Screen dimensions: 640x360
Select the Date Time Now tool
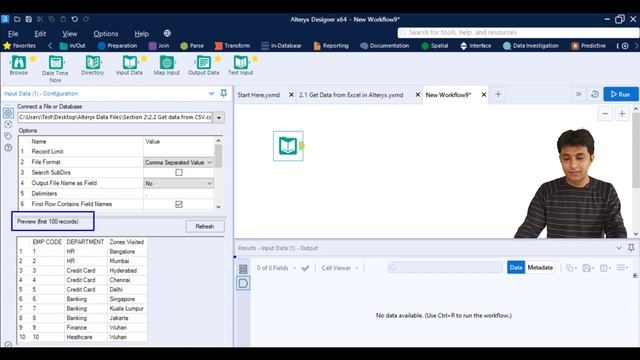coord(56,63)
